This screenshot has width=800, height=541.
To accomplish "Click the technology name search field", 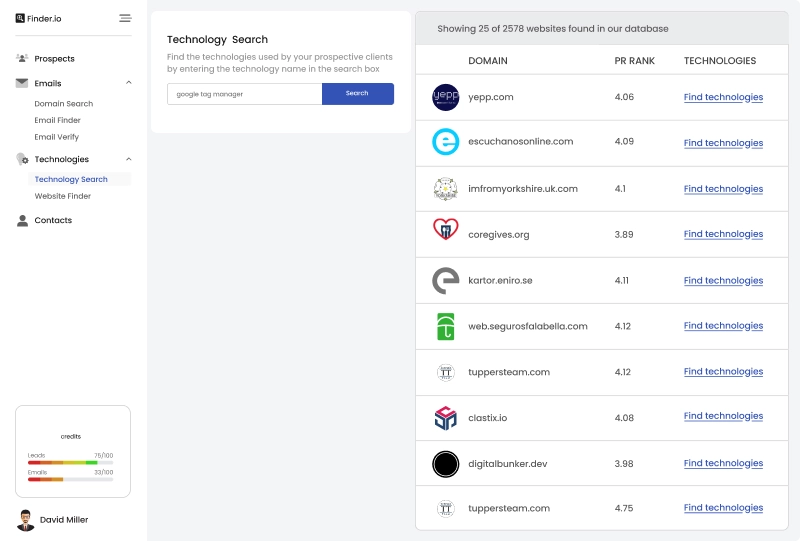I will tap(244, 94).
